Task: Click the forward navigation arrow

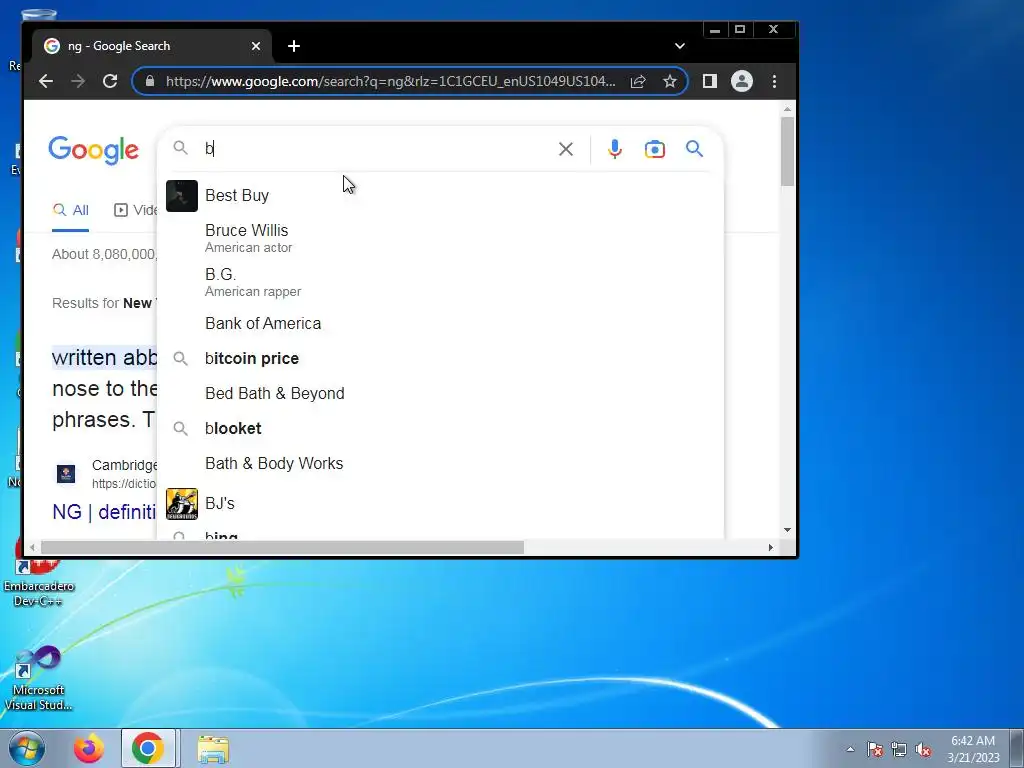Action: tap(78, 81)
